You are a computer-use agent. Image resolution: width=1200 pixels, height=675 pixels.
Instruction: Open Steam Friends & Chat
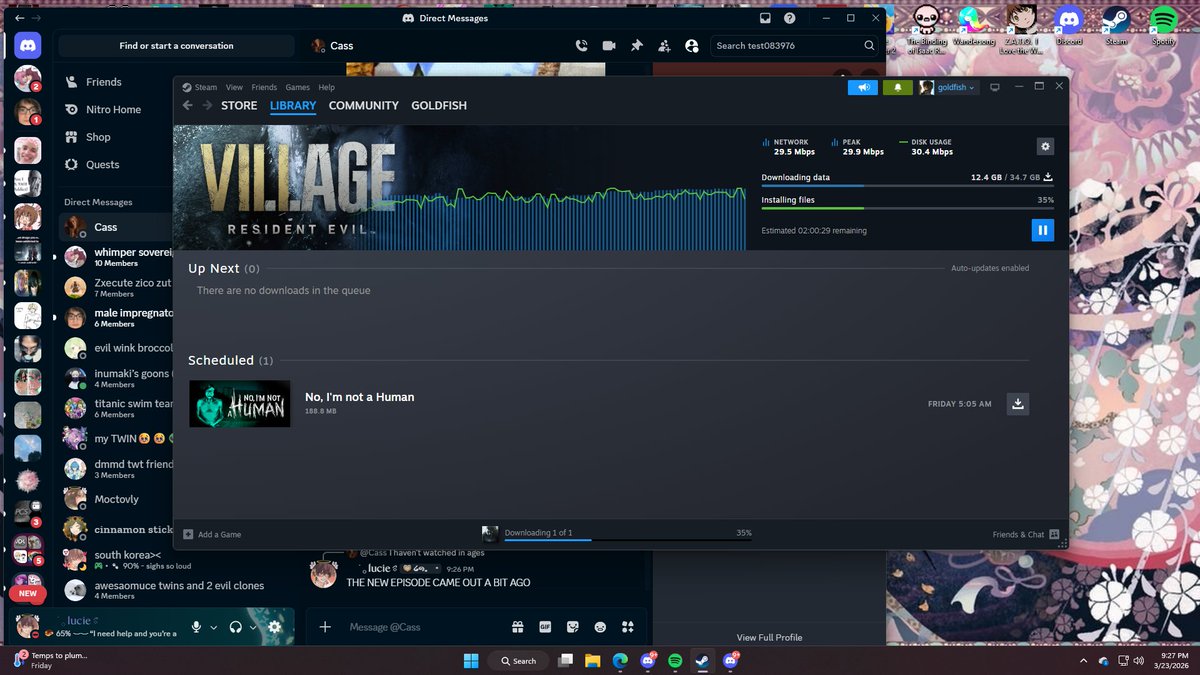pyautogui.click(x=1025, y=534)
